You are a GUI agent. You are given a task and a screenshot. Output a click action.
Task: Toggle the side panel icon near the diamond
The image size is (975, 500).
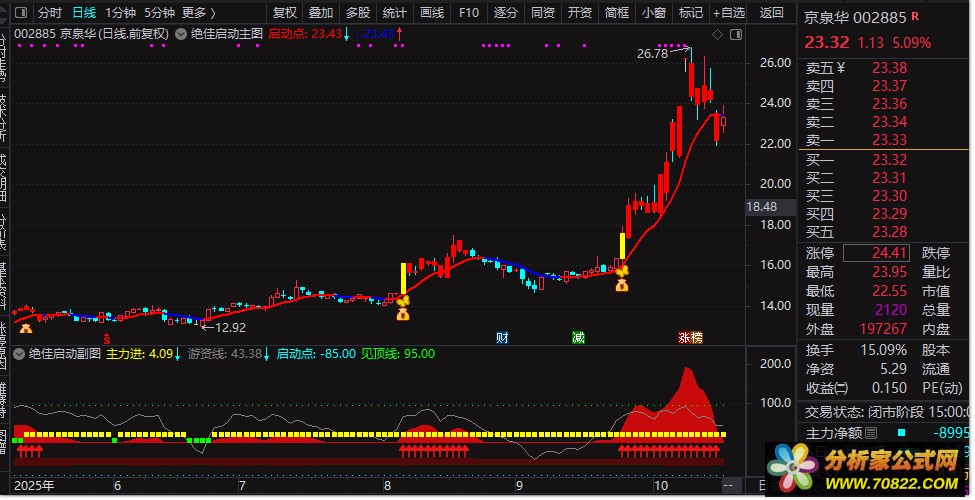coord(736,35)
